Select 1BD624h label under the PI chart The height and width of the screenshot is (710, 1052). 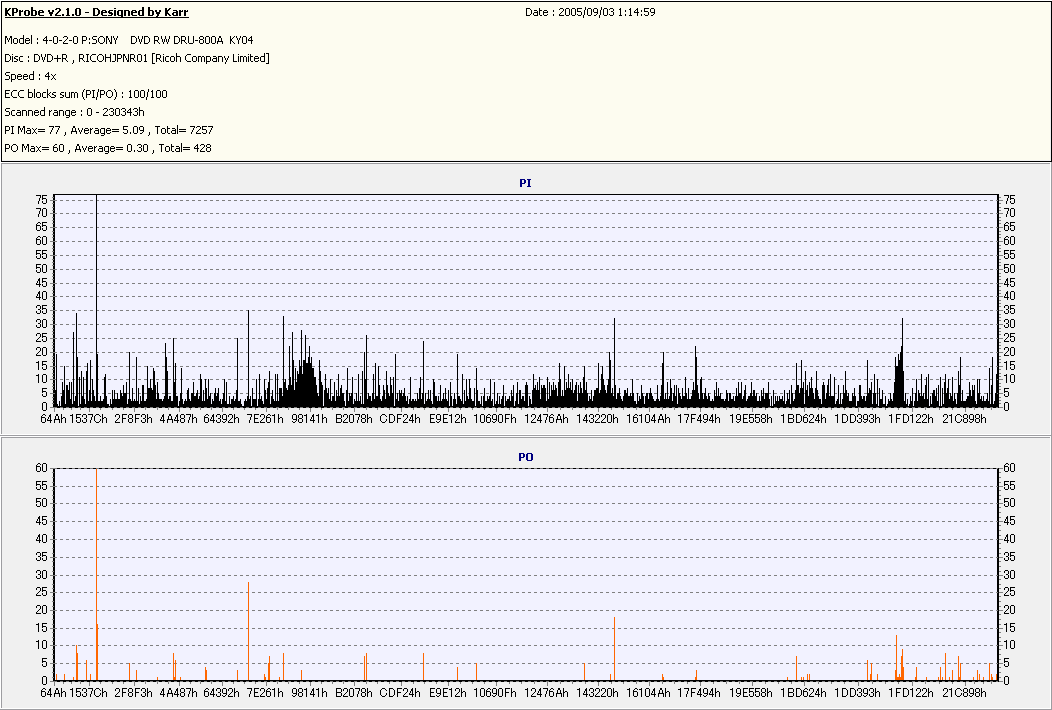(803, 419)
